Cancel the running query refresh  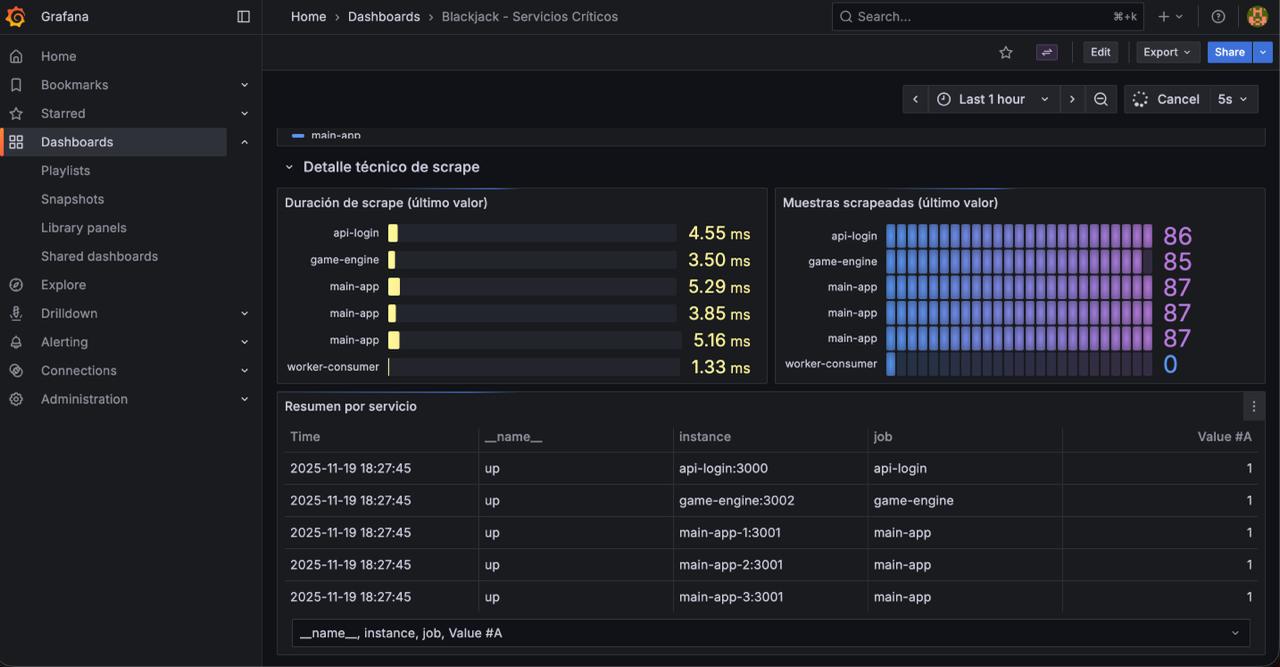1166,99
